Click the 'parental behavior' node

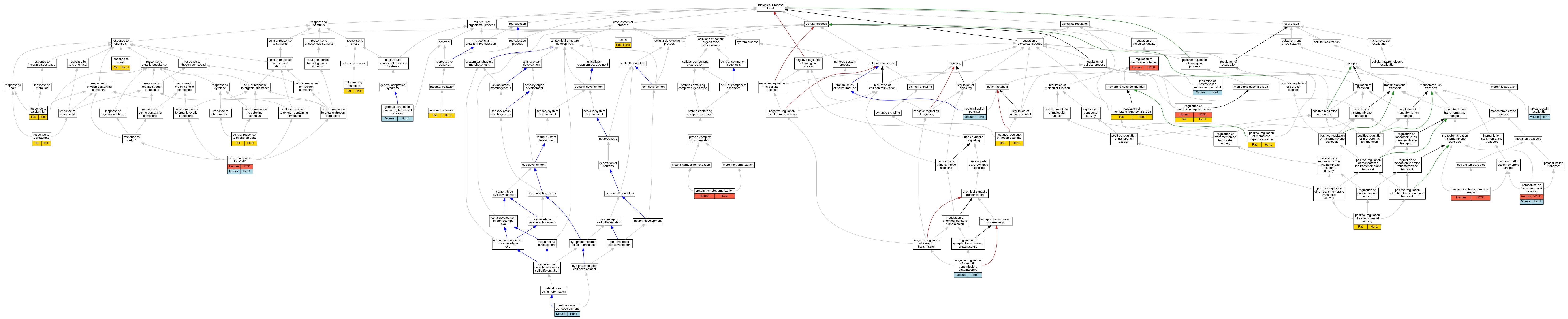(x=442, y=87)
